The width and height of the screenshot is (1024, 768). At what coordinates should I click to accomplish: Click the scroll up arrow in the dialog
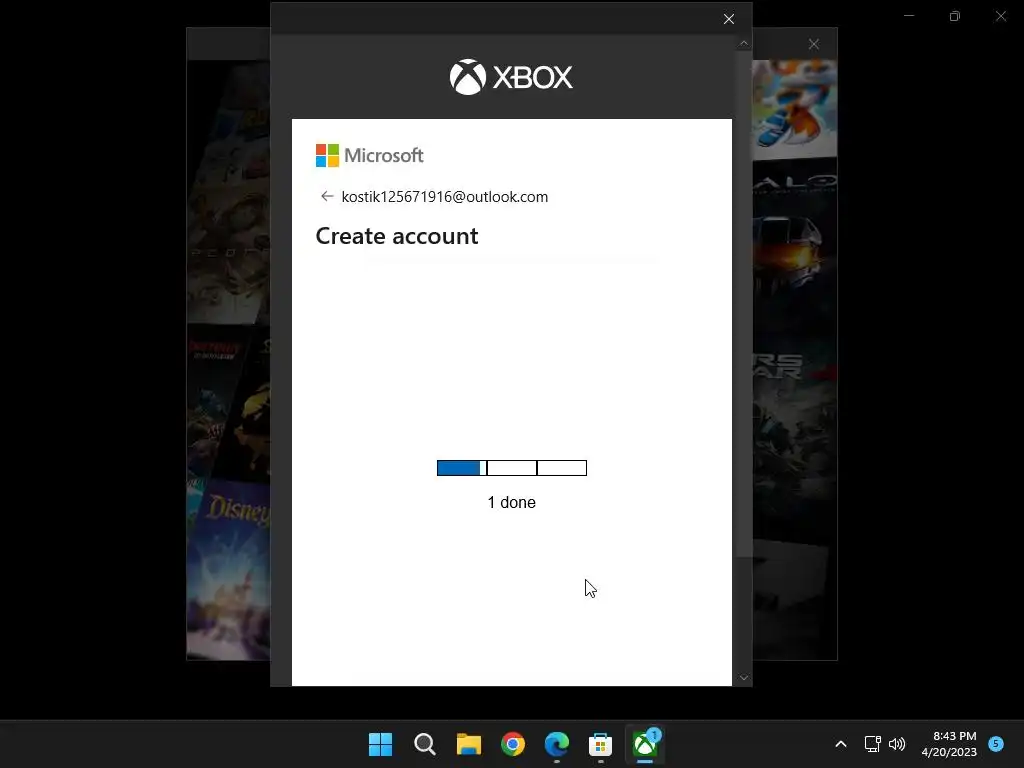(x=743, y=44)
